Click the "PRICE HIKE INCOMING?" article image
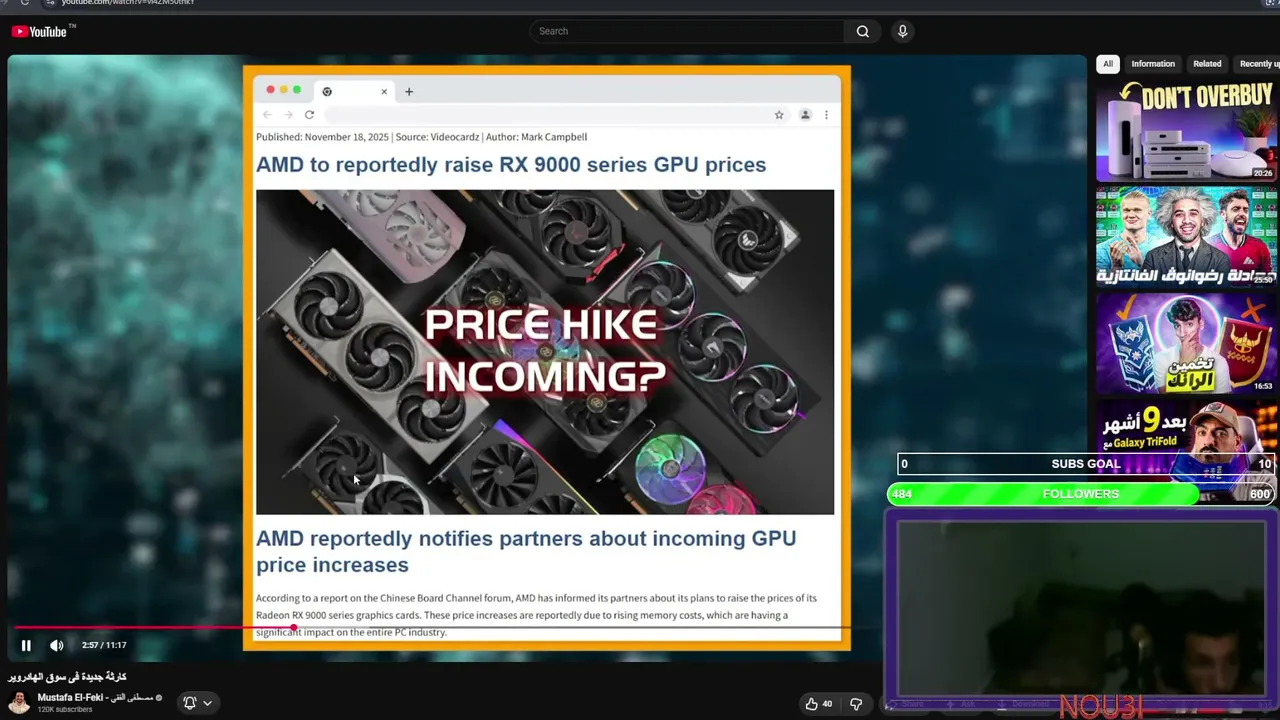 545,352
